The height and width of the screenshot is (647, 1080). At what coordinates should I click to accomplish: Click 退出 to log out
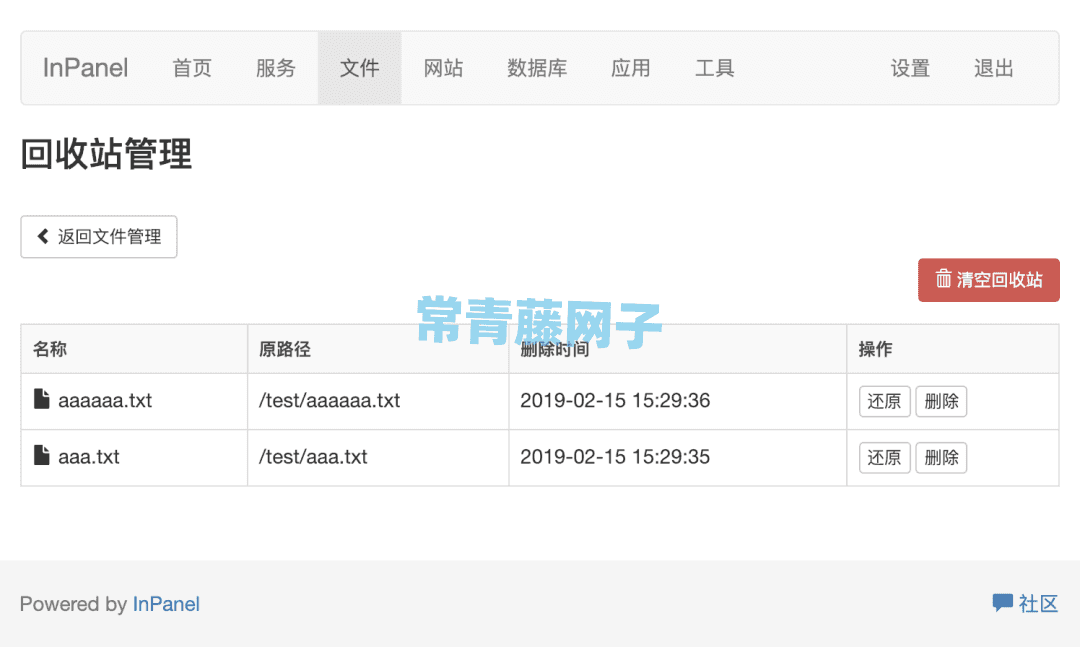[x=992, y=68]
